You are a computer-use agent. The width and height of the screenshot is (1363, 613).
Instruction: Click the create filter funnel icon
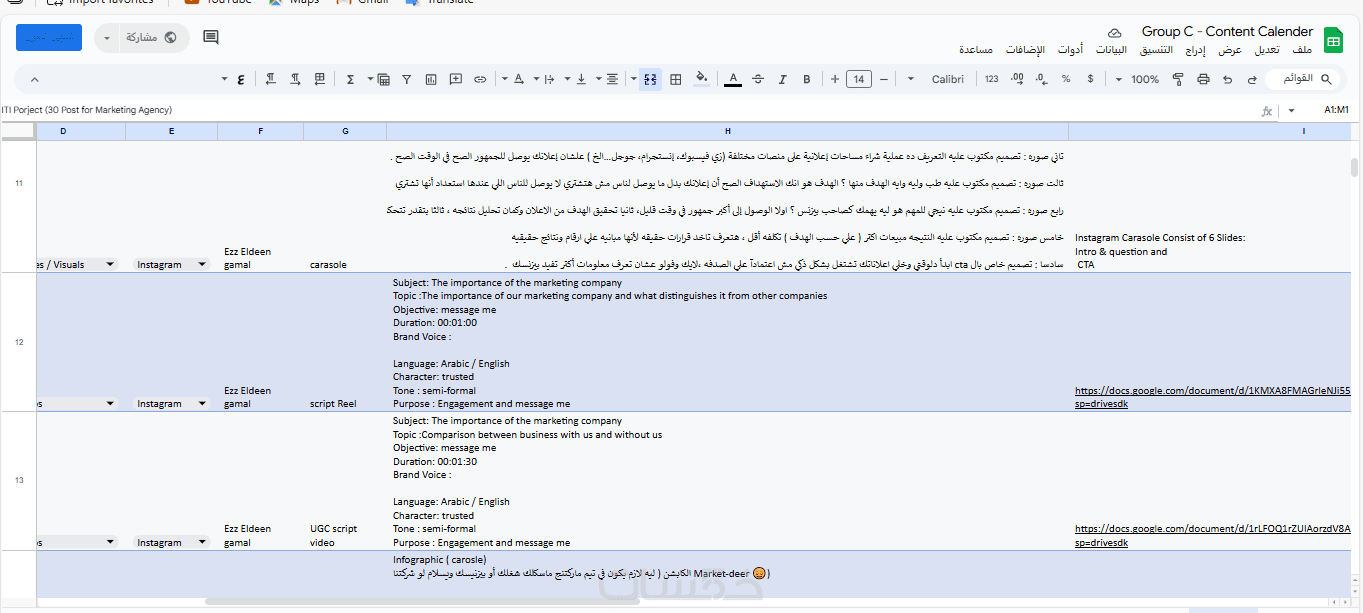click(407, 79)
